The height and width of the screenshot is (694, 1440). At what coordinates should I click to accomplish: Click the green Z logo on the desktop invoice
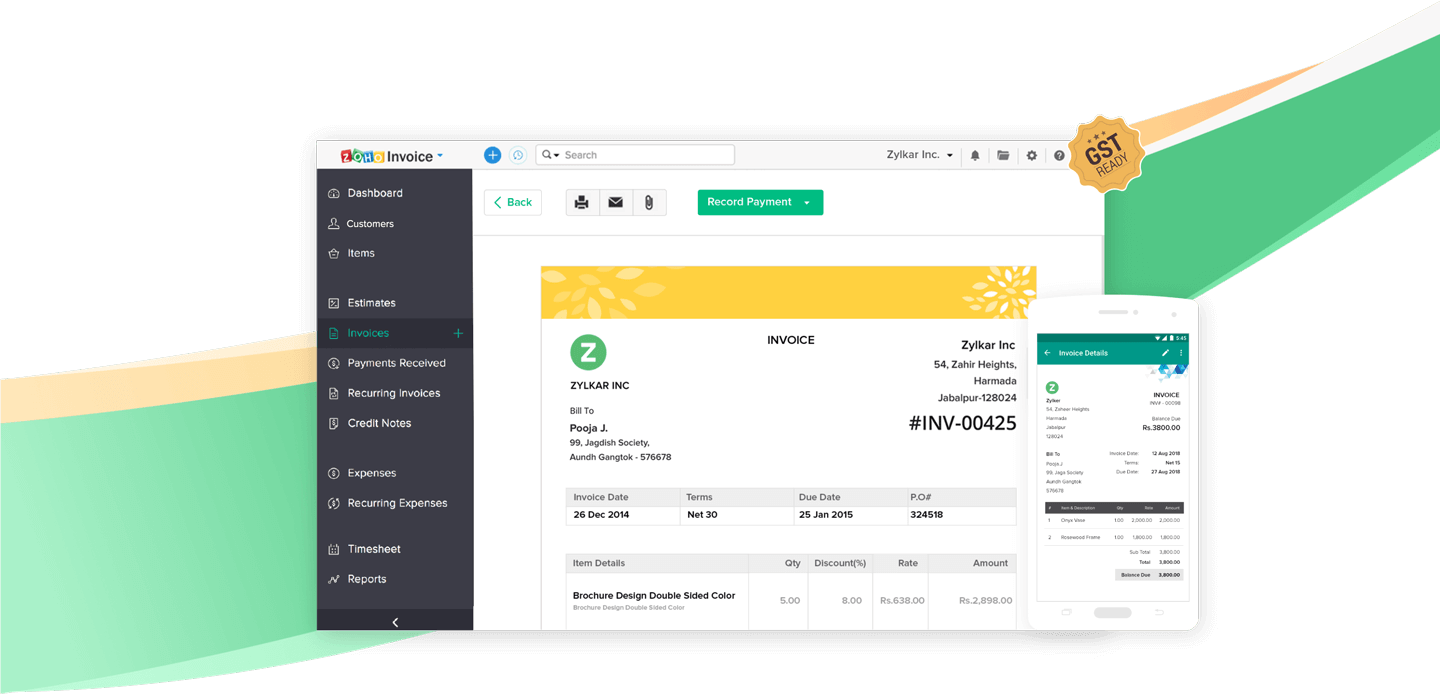point(588,352)
